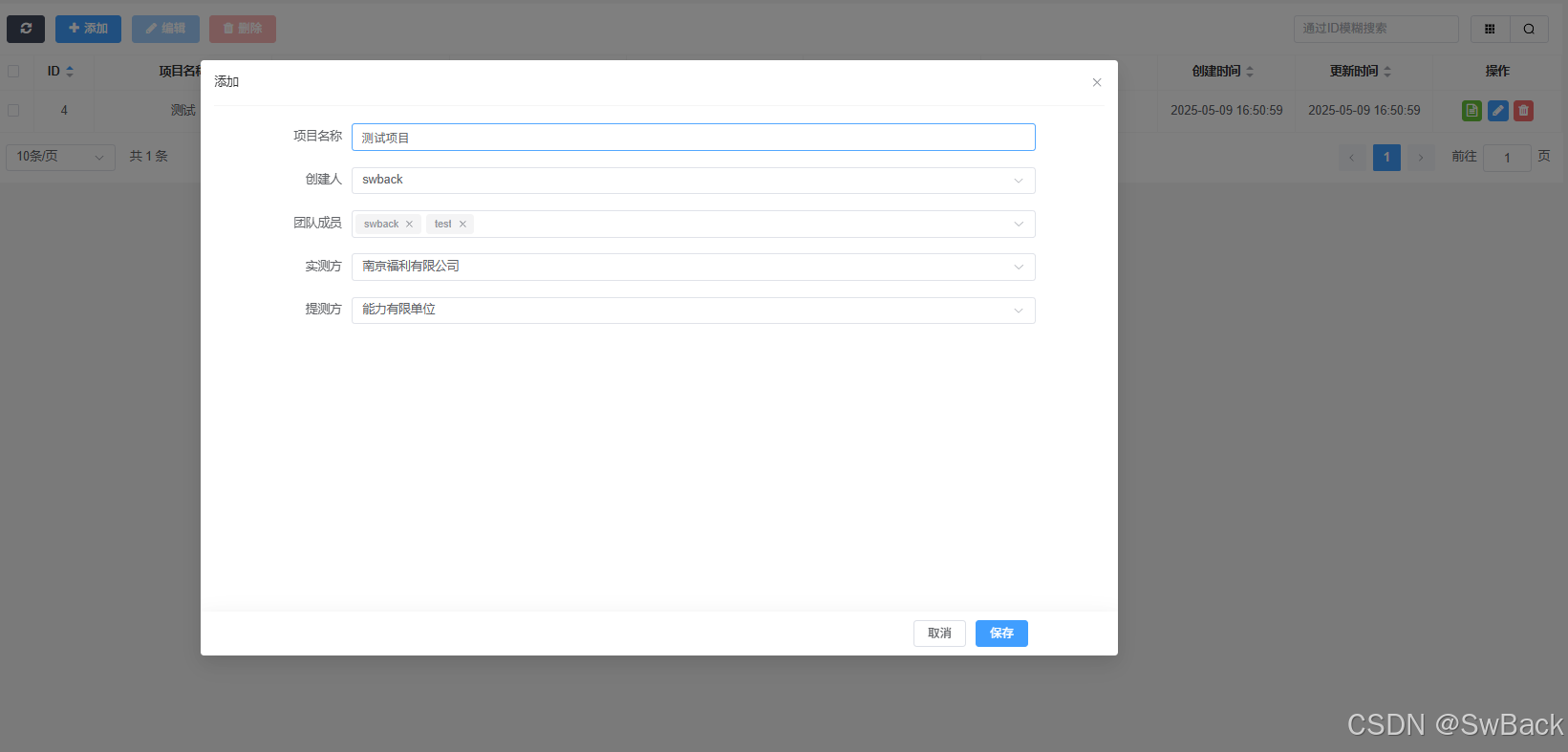Click the blue 添加 button
The image size is (1568, 752).
pyautogui.click(x=88, y=29)
